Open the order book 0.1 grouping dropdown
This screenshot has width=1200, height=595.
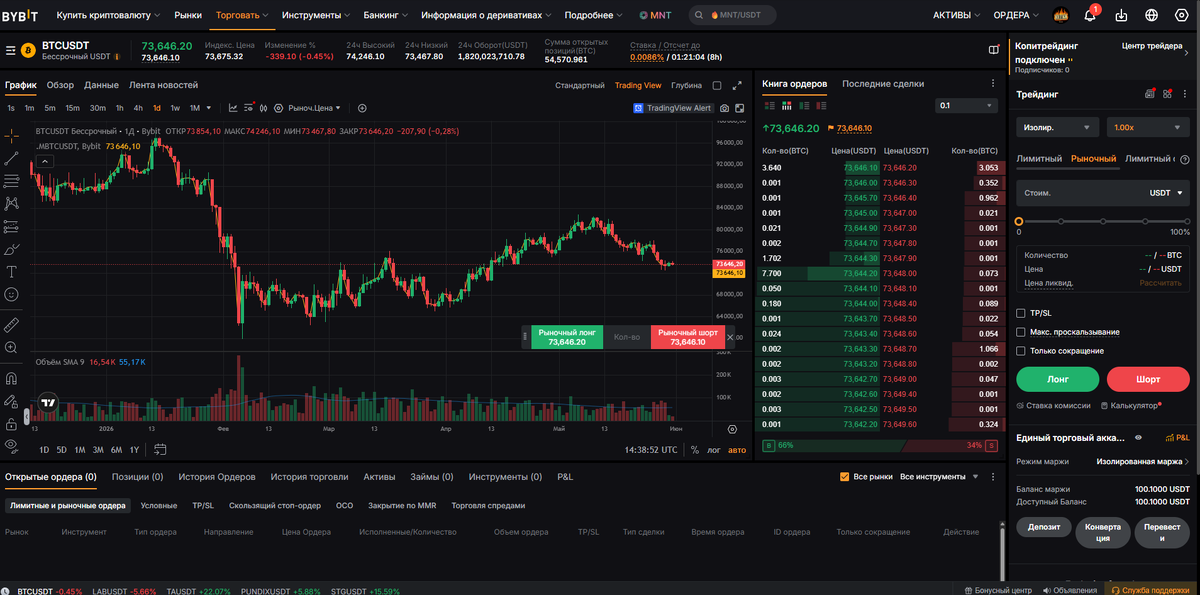click(966, 105)
